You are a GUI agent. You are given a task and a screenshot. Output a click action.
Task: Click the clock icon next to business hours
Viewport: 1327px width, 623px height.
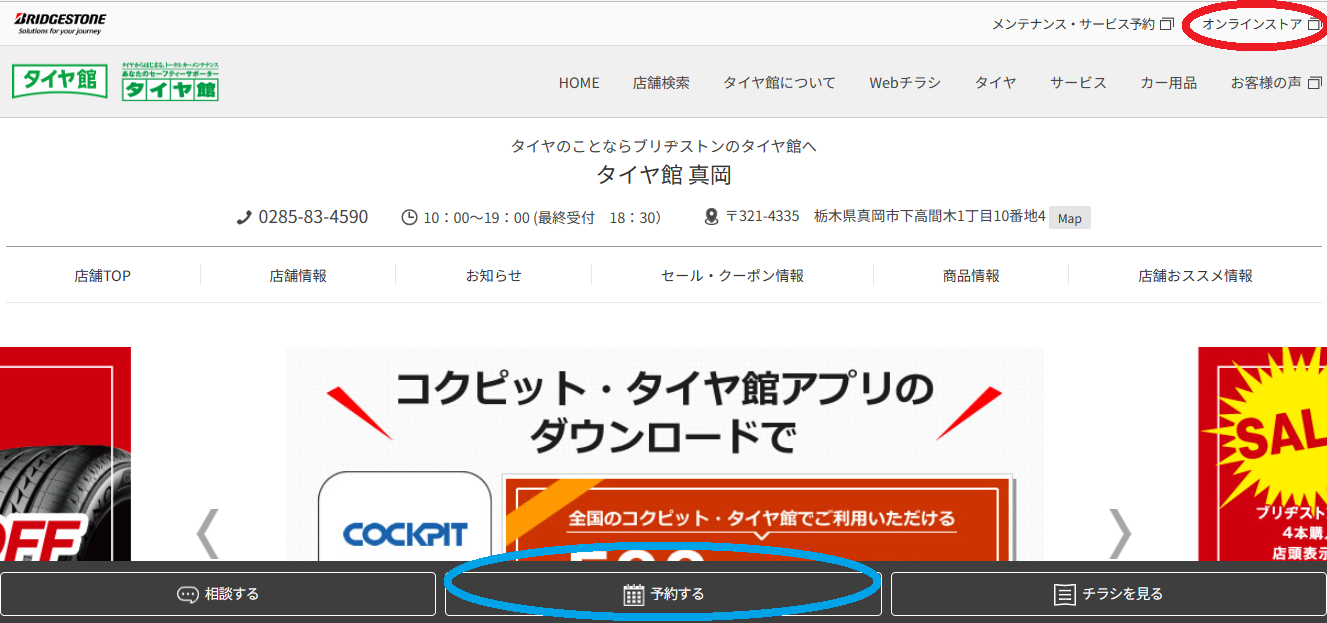point(409,217)
